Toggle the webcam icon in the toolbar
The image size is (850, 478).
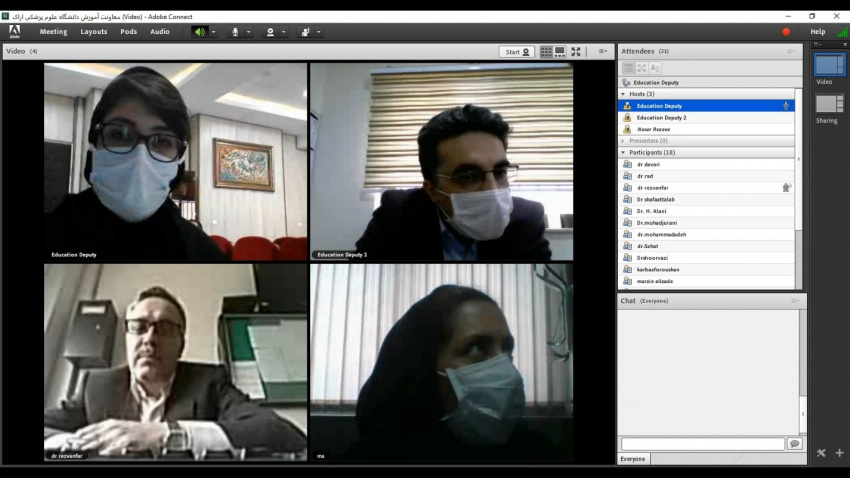point(270,32)
